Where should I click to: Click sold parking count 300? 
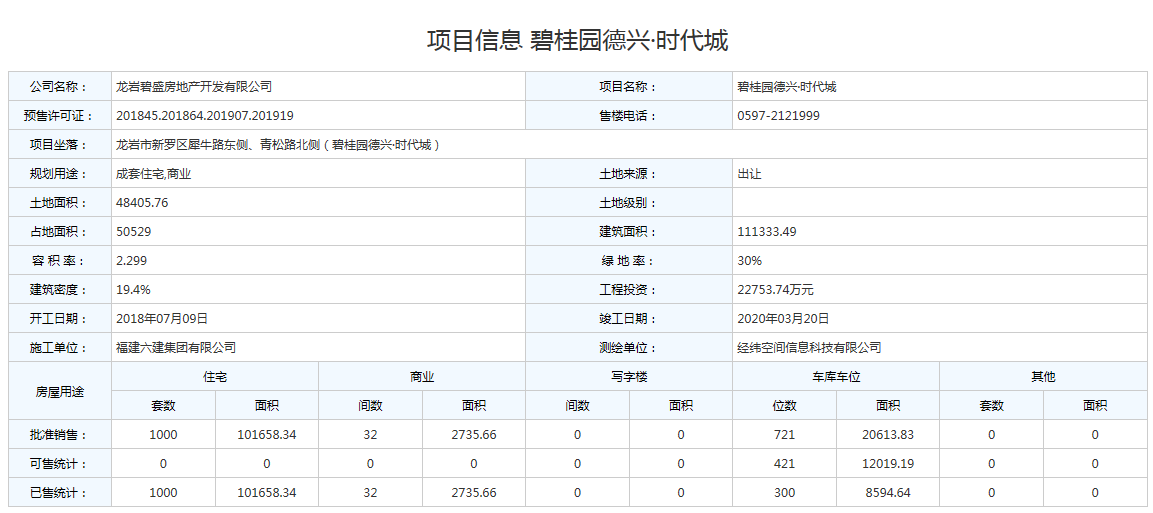coord(785,492)
